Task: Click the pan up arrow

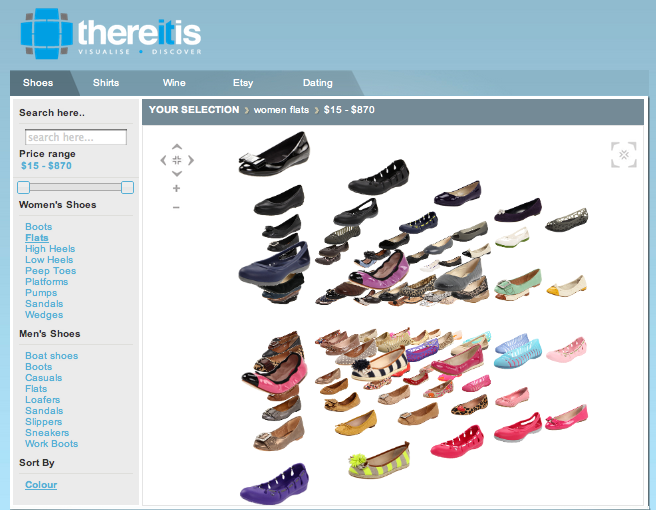Action: click(x=177, y=146)
